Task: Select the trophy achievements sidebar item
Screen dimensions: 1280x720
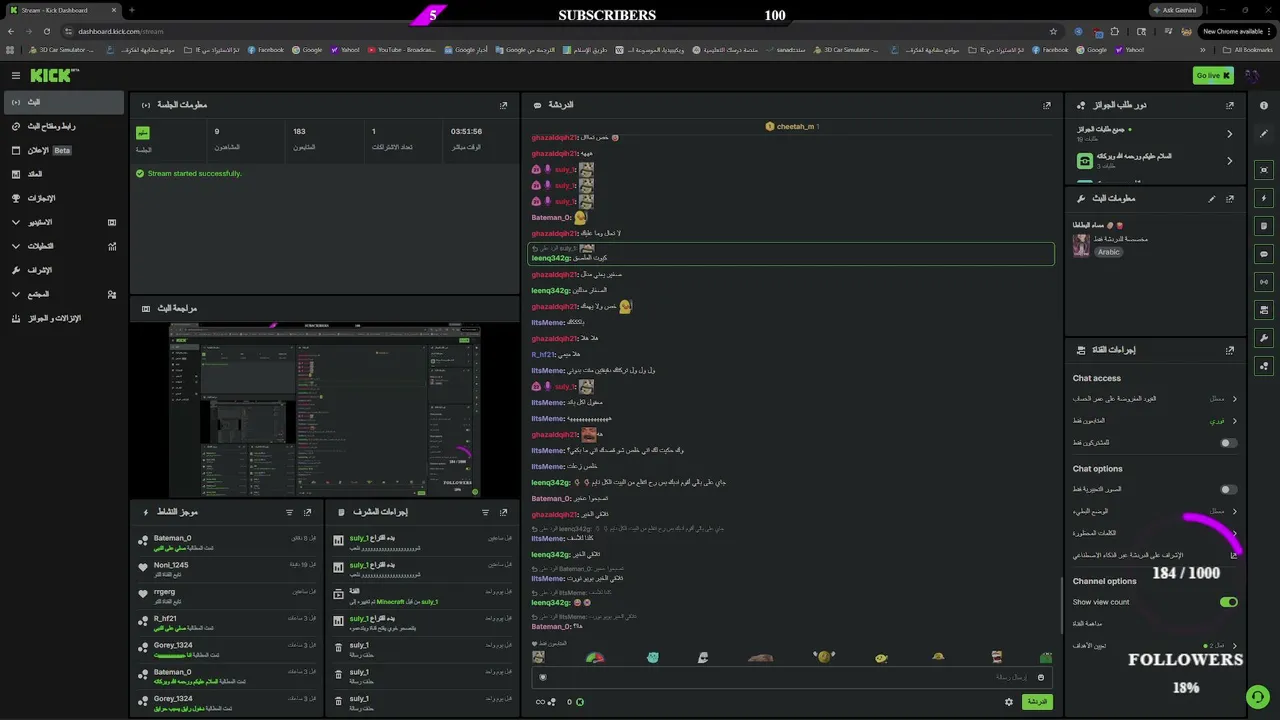Action: click(63, 198)
